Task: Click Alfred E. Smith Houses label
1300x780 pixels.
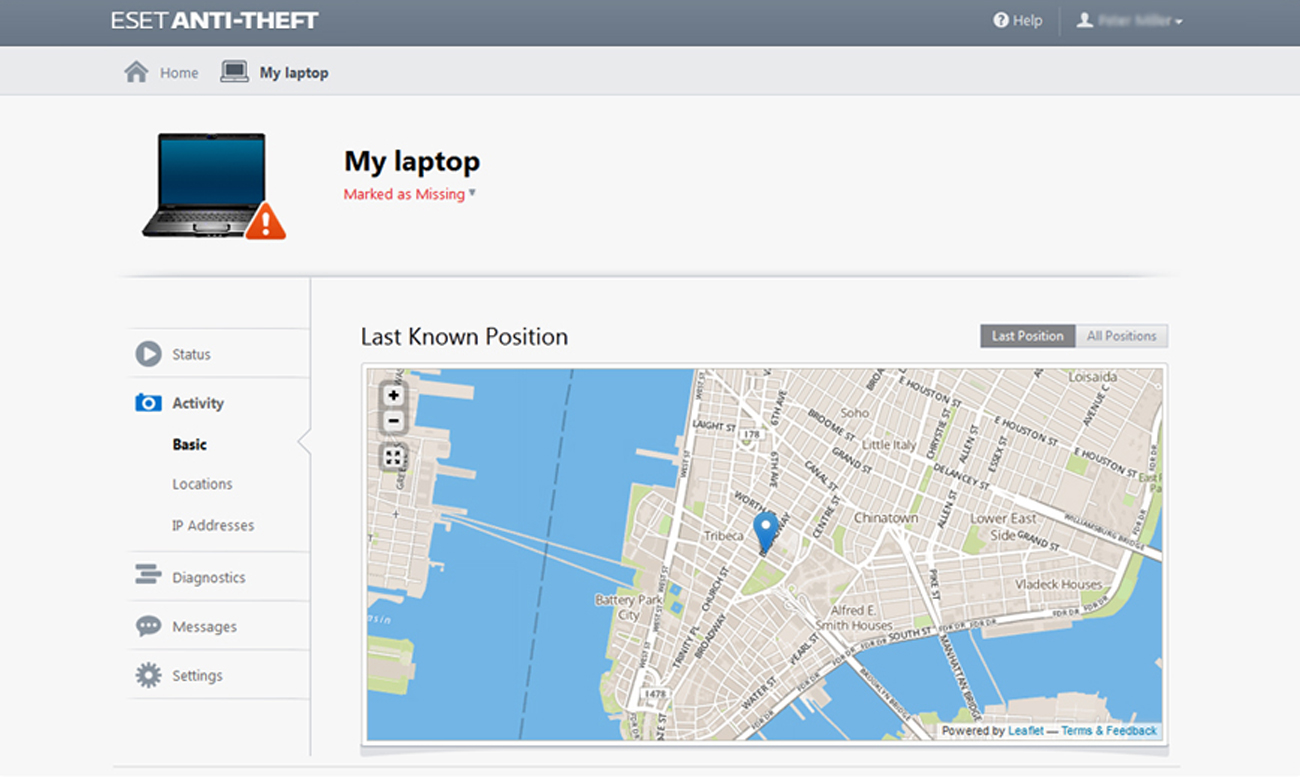Action: pos(853,618)
